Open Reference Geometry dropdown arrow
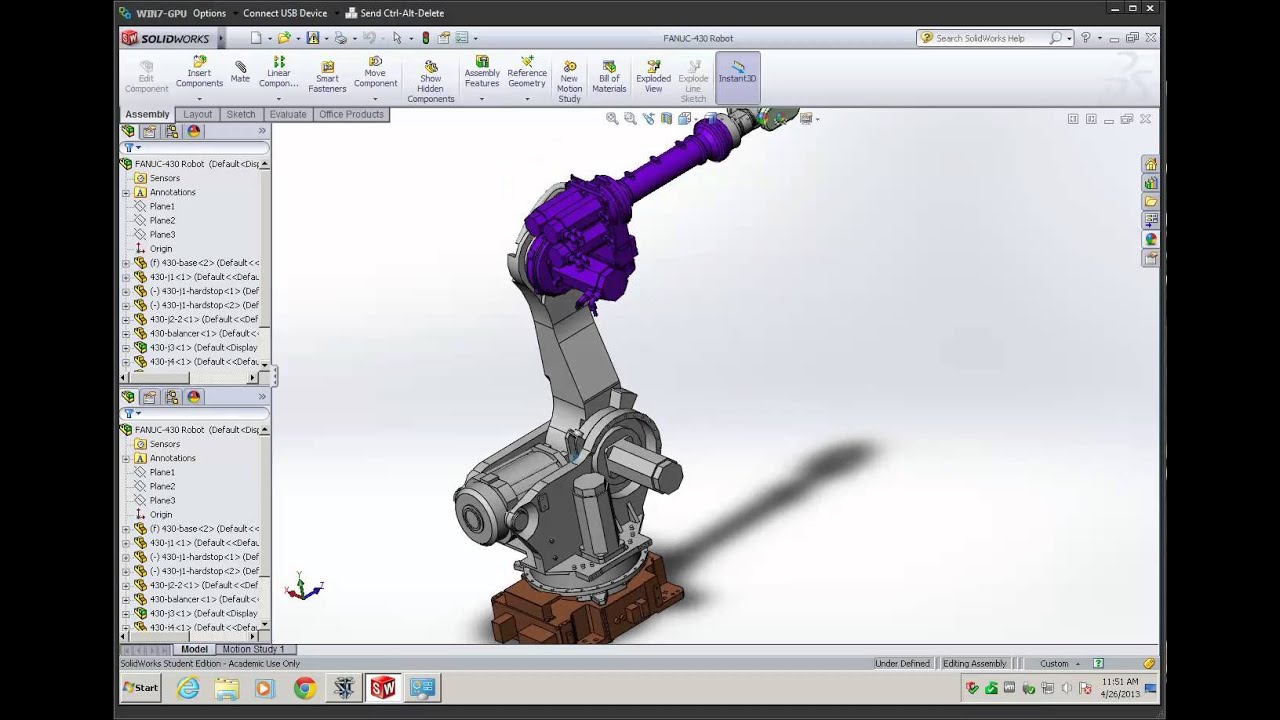This screenshot has height=720, width=1280. [x=527, y=98]
